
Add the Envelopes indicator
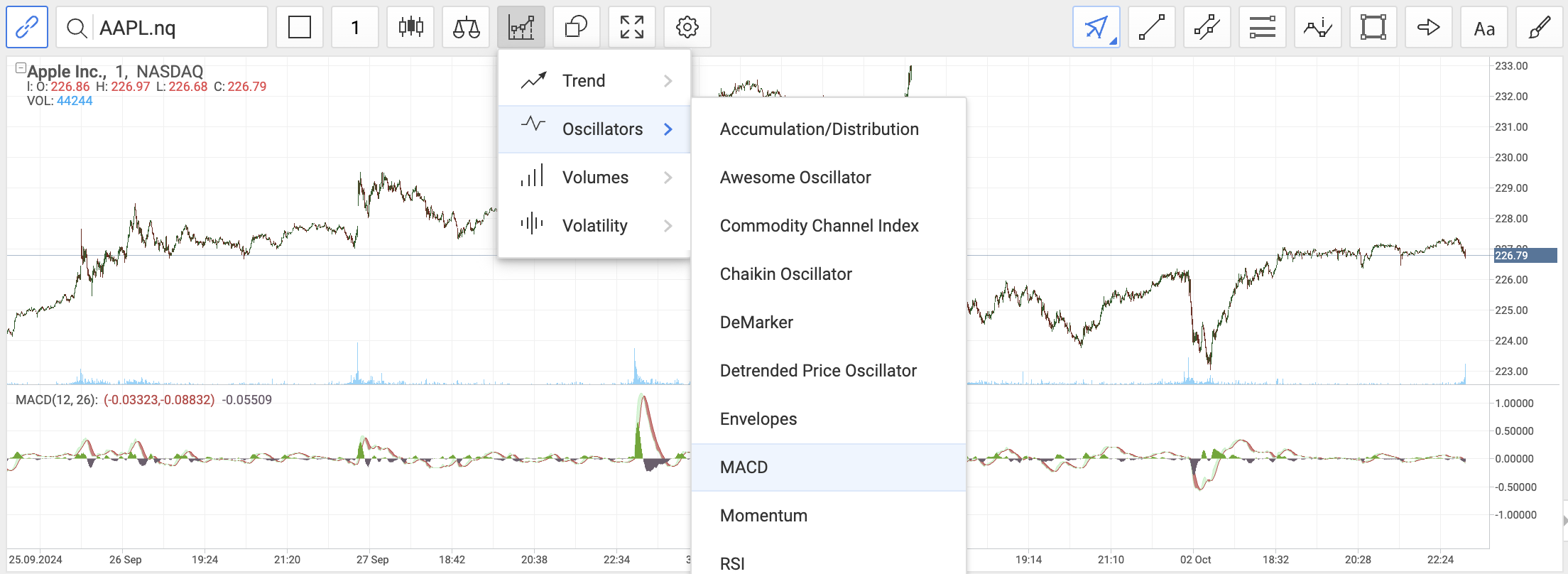(x=829, y=419)
